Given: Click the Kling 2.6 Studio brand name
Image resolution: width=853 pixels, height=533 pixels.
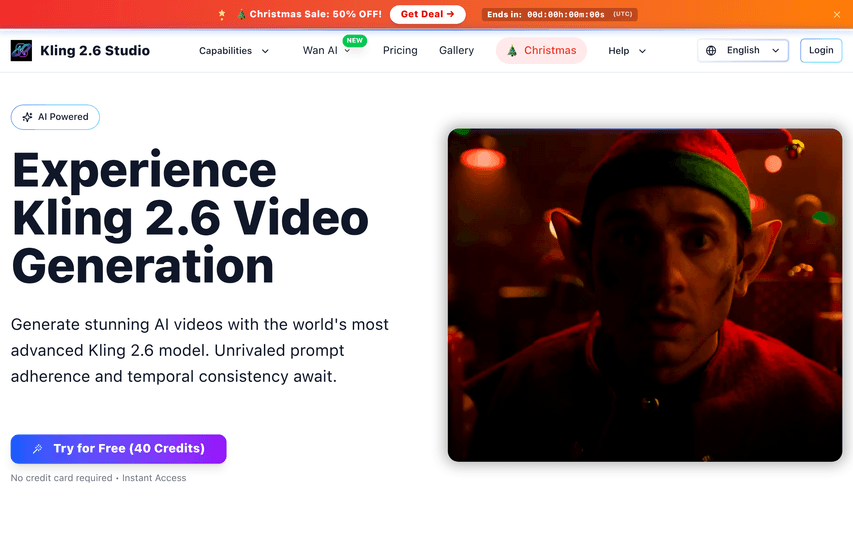Looking at the screenshot, I should [95, 51].
